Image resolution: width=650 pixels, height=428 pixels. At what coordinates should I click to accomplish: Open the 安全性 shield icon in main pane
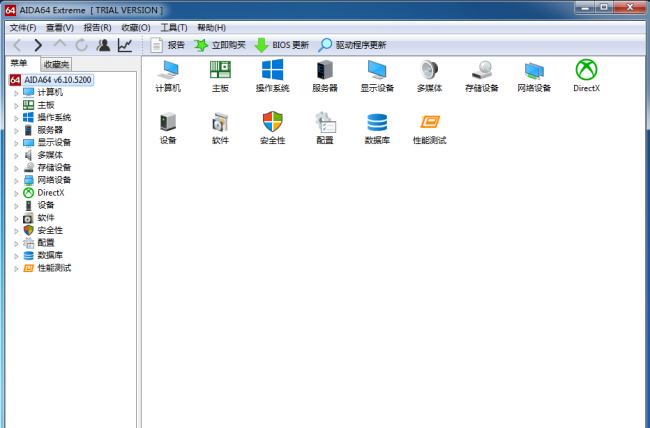point(272,128)
